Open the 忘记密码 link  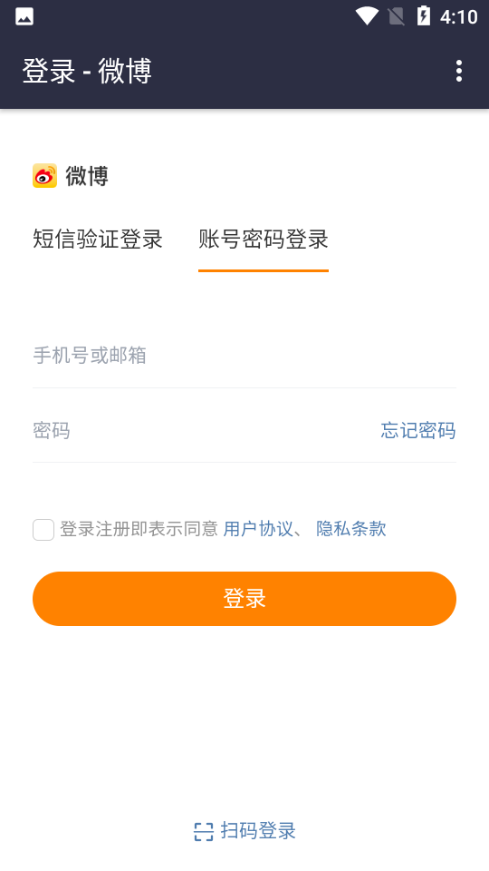pyautogui.click(x=418, y=431)
